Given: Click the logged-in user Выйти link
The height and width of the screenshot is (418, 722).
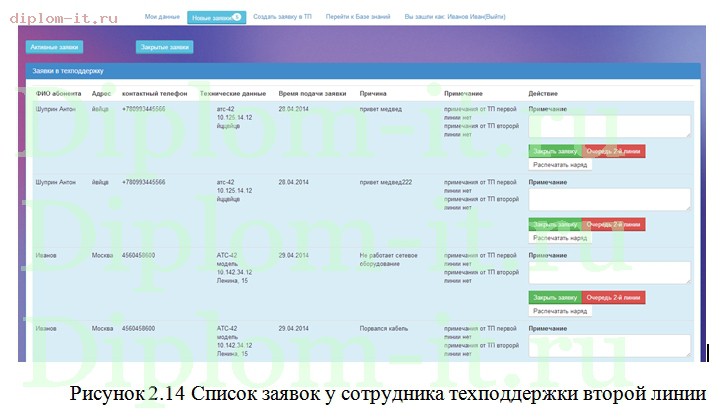Looking at the screenshot, I should pos(495,17).
